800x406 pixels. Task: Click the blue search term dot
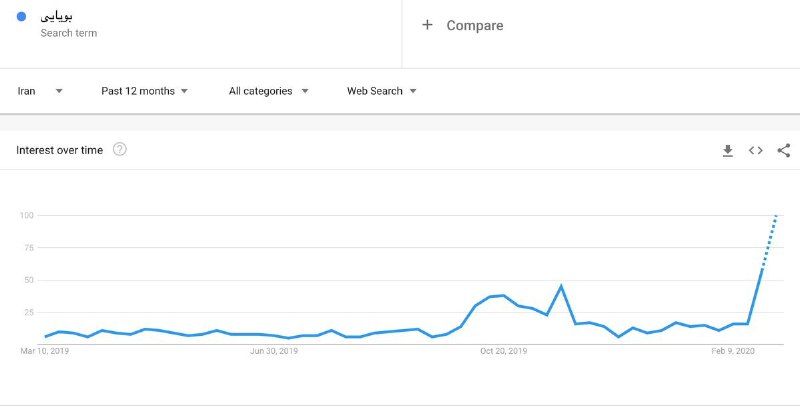click(22, 17)
